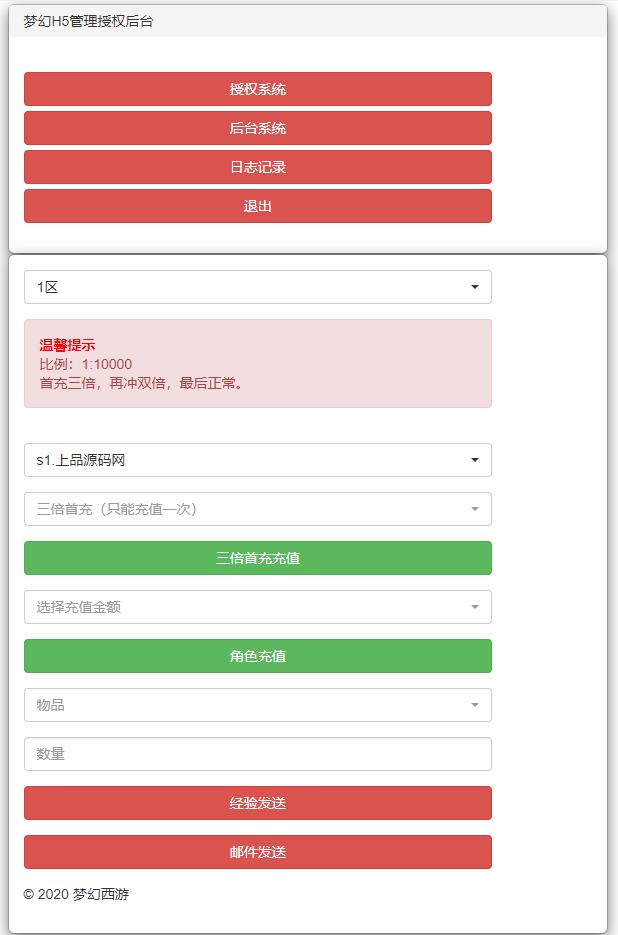Click the 经验发送 experience send button
The image size is (618, 935).
(x=255, y=803)
